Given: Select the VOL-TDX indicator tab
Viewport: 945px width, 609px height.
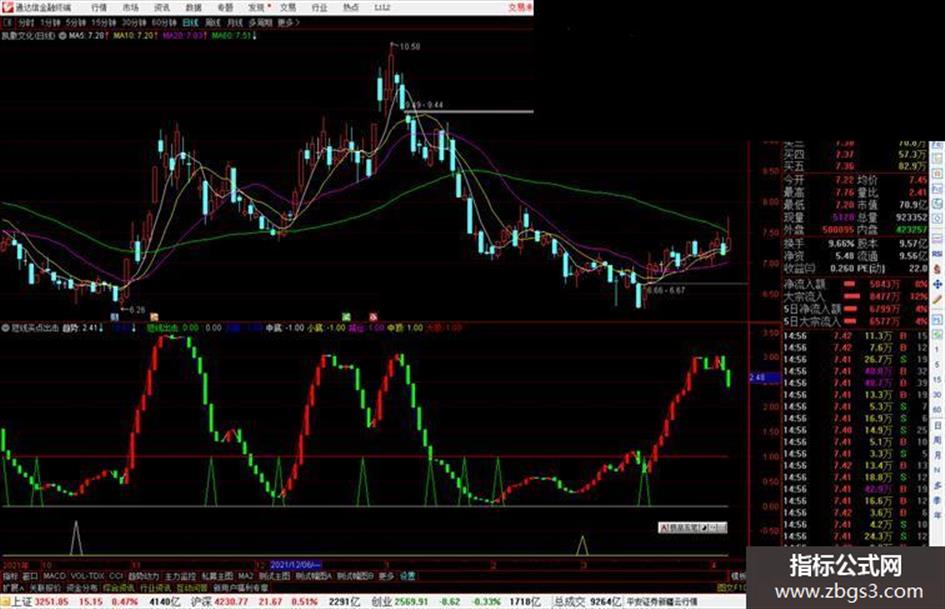Looking at the screenshot, I should click(x=87, y=576).
